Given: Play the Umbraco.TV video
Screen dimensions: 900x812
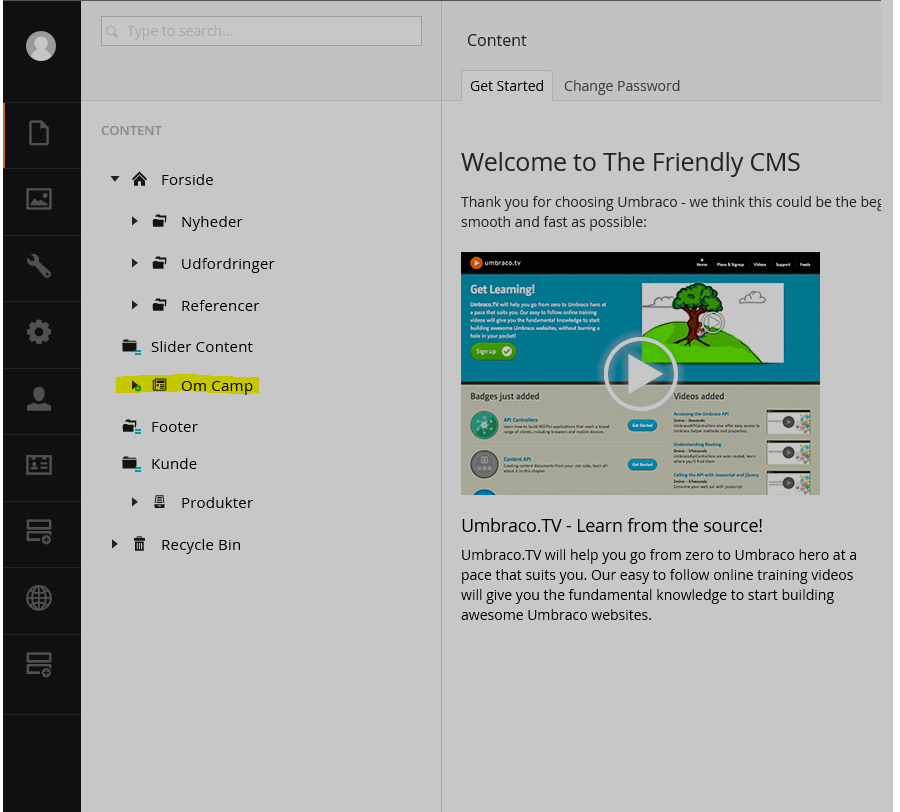Looking at the screenshot, I should click(641, 374).
